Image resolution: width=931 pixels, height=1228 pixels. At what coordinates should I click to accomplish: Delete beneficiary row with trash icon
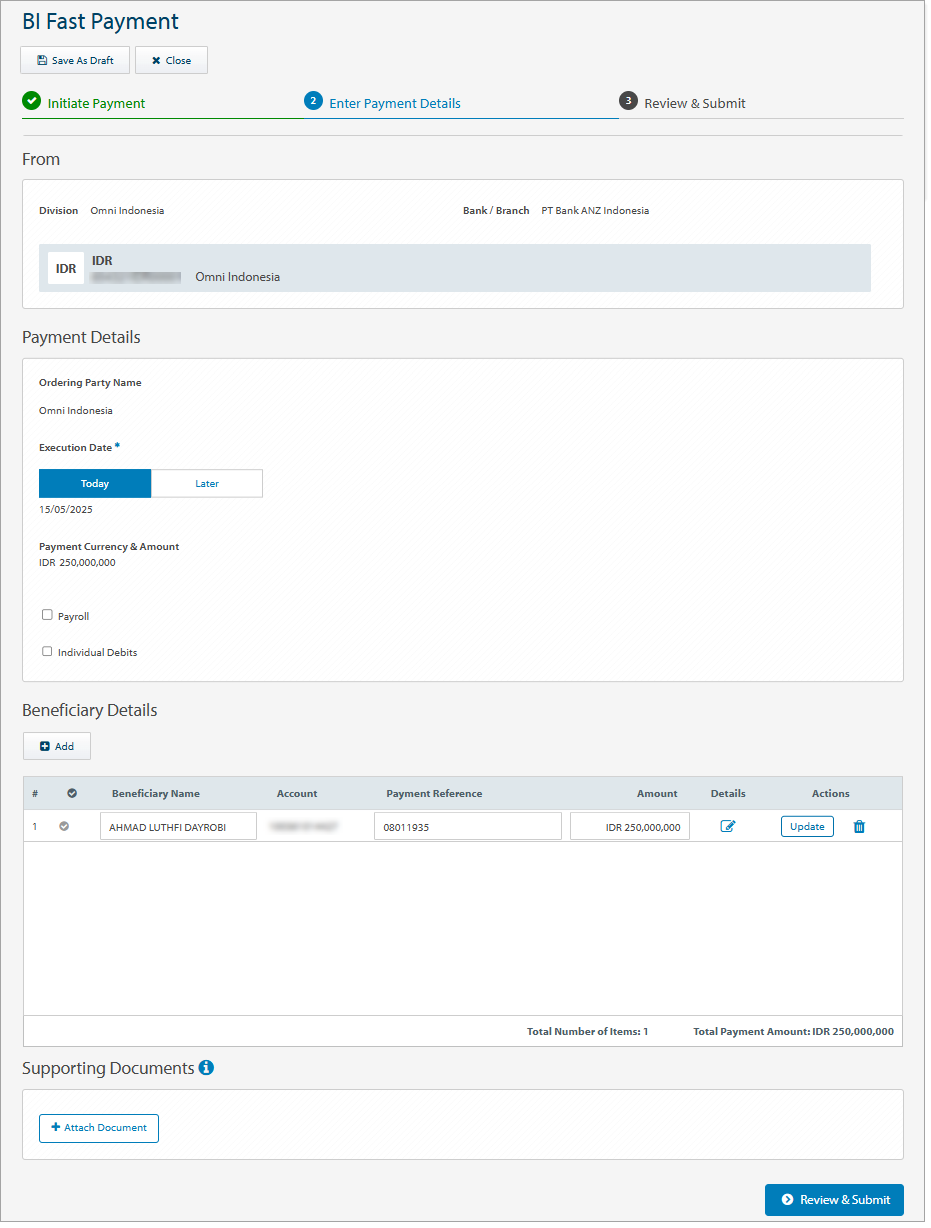[859, 826]
